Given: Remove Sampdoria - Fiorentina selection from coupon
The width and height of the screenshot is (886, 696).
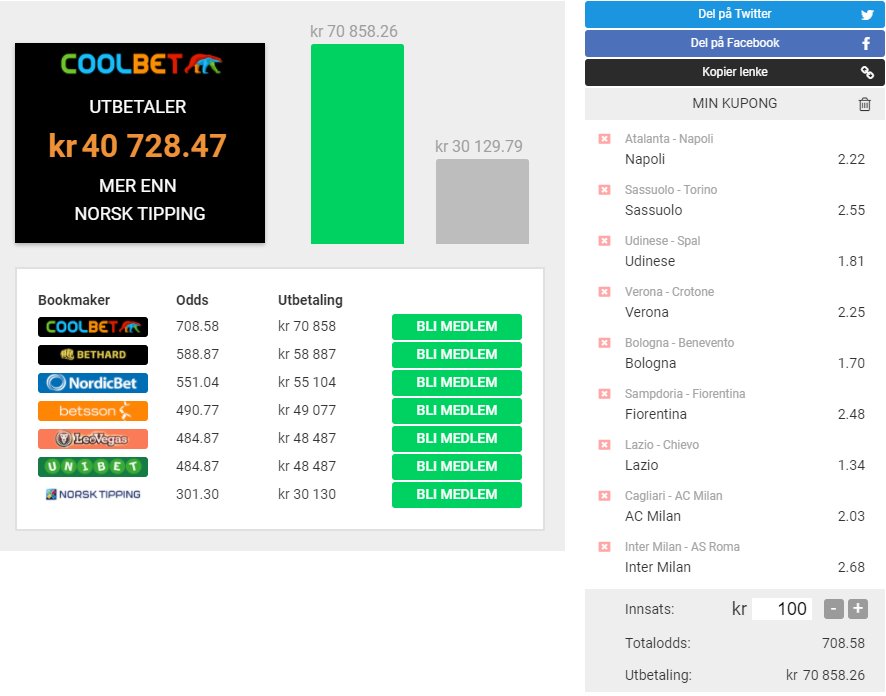Looking at the screenshot, I should tap(604, 393).
